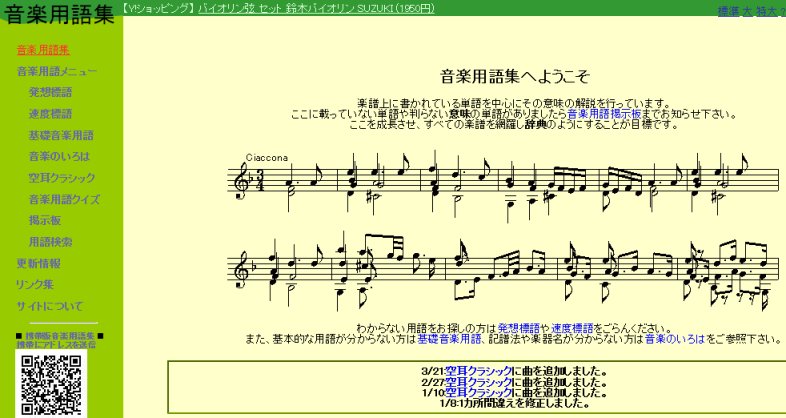Image resolution: width=786 pixels, height=418 pixels.
Task: Open 空耳クラシック link in 1/10 update
Action: pyautogui.click(x=479, y=392)
